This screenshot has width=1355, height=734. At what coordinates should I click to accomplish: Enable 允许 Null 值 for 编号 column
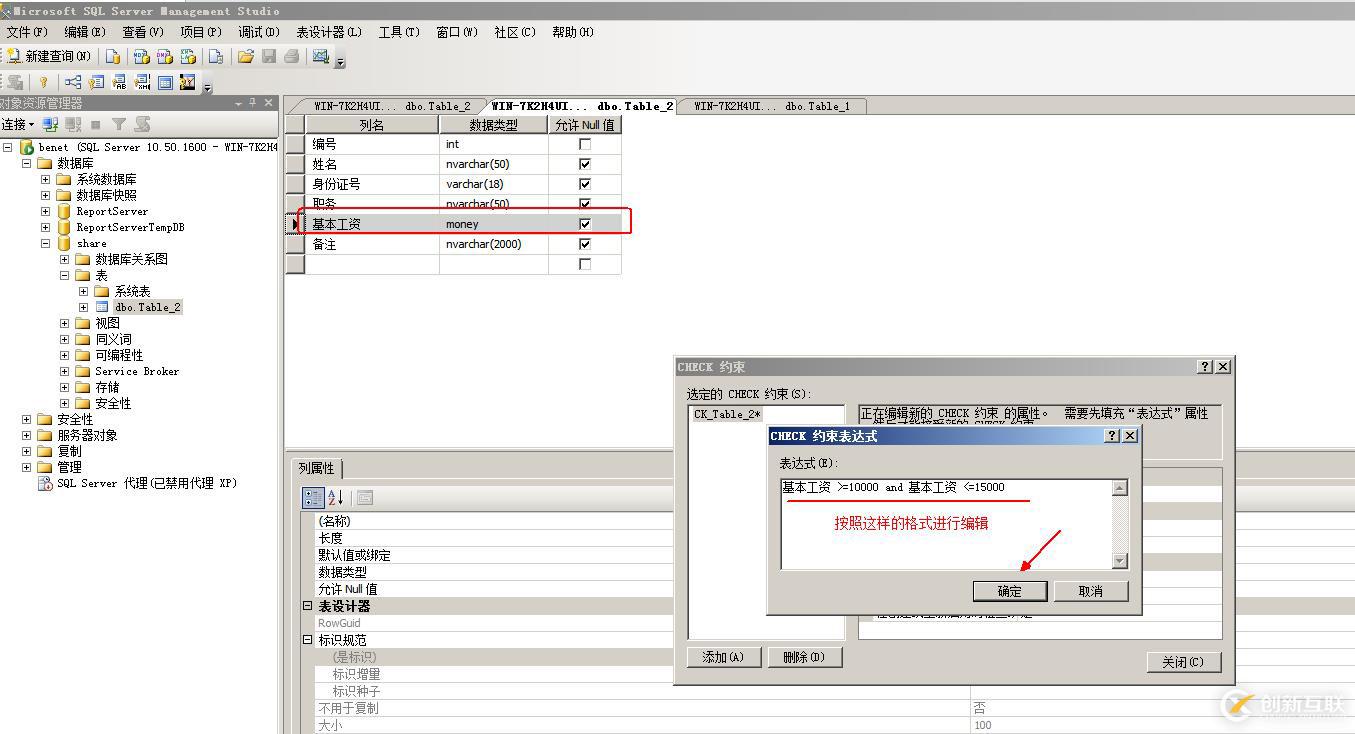[584, 143]
